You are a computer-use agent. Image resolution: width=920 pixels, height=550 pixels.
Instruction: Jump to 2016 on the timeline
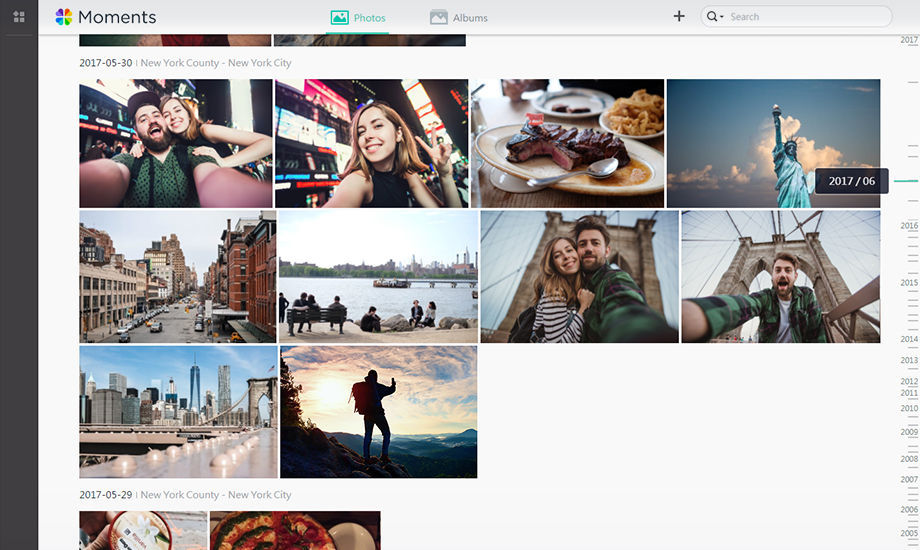coord(908,226)
